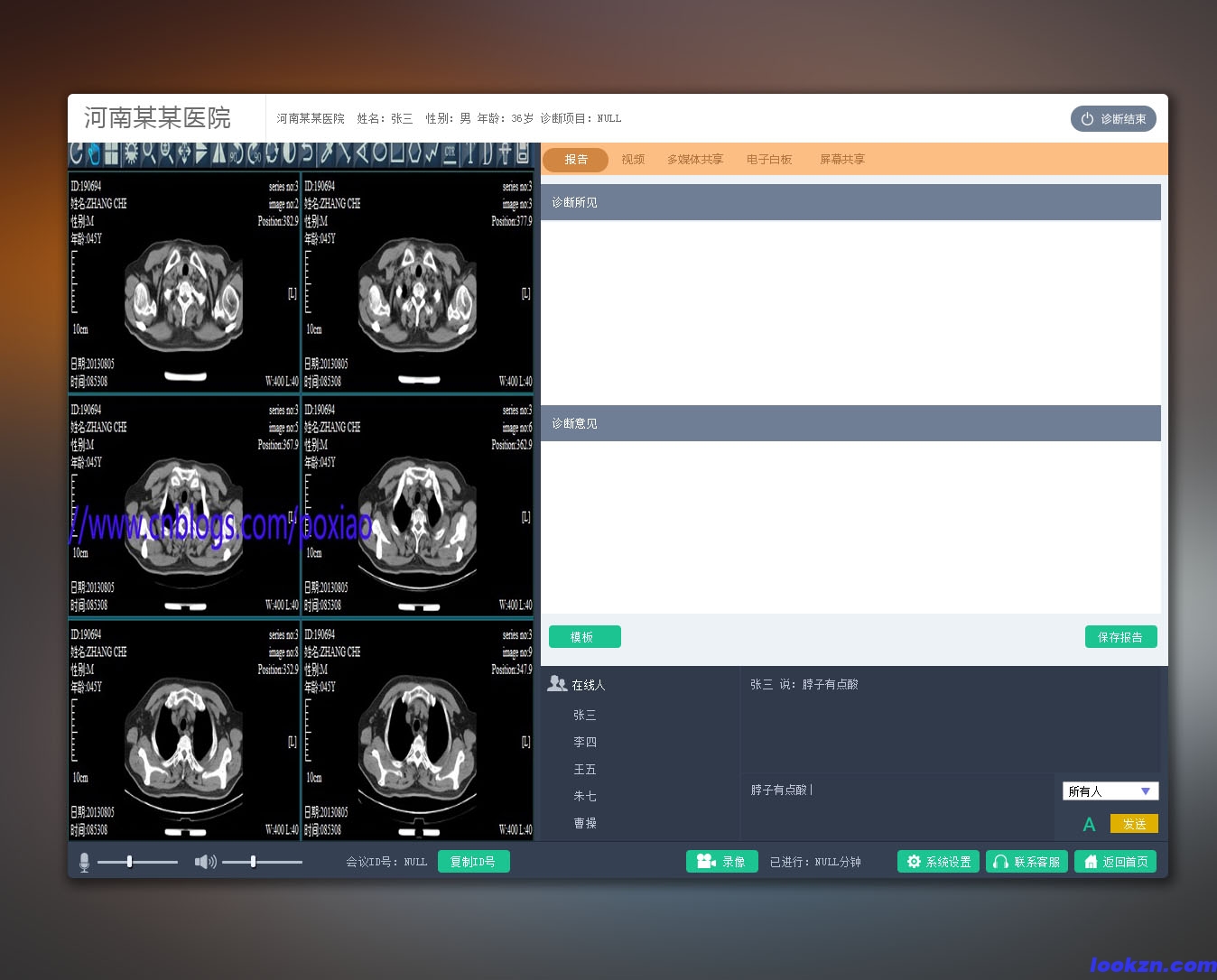The image size is (1217, 980).
Task: Select the hand pan tool
Action: (x=94, y=153)
